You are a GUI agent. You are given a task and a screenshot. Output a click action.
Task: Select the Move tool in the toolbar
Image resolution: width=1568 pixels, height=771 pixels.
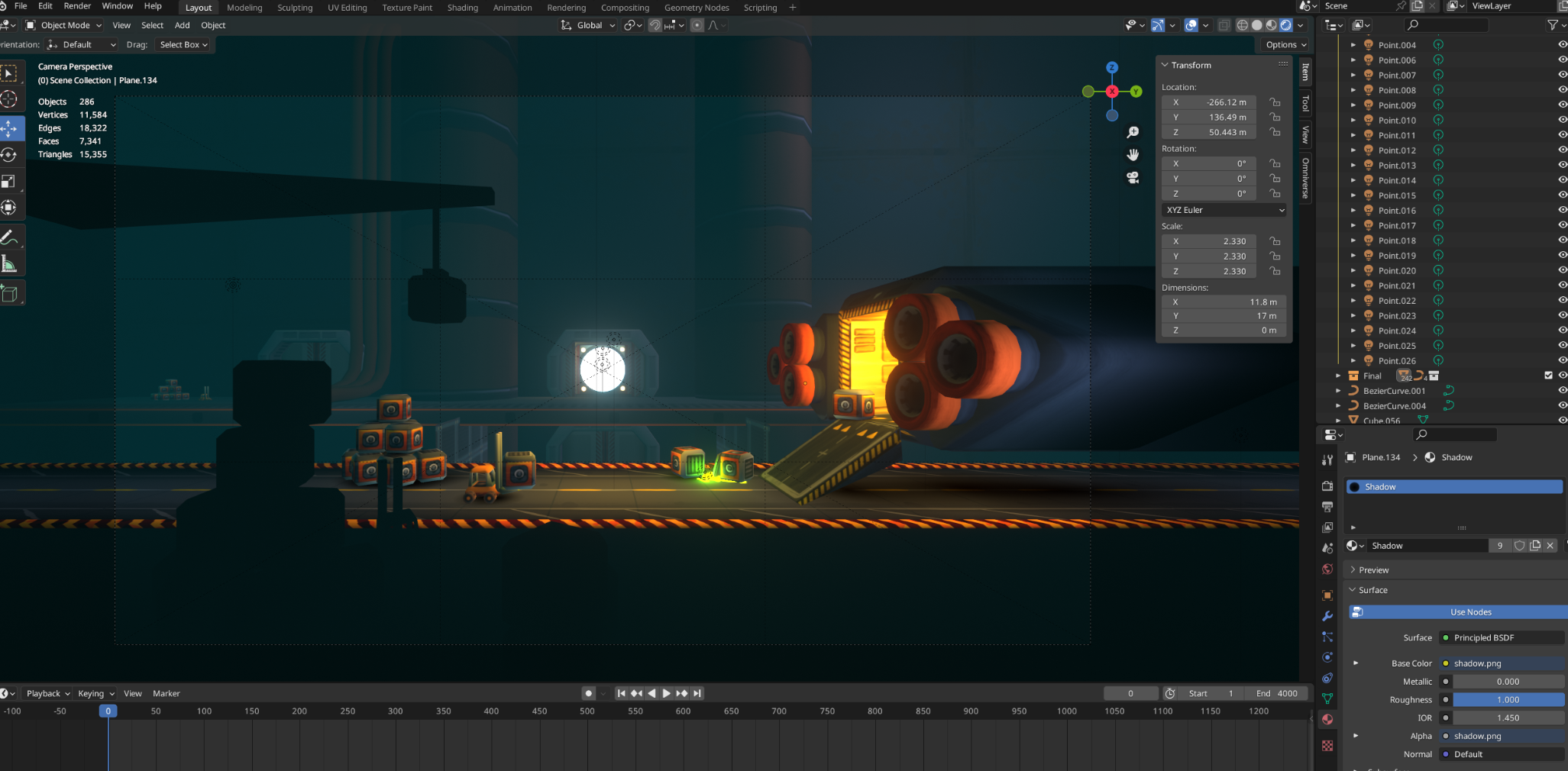(9, 128)
